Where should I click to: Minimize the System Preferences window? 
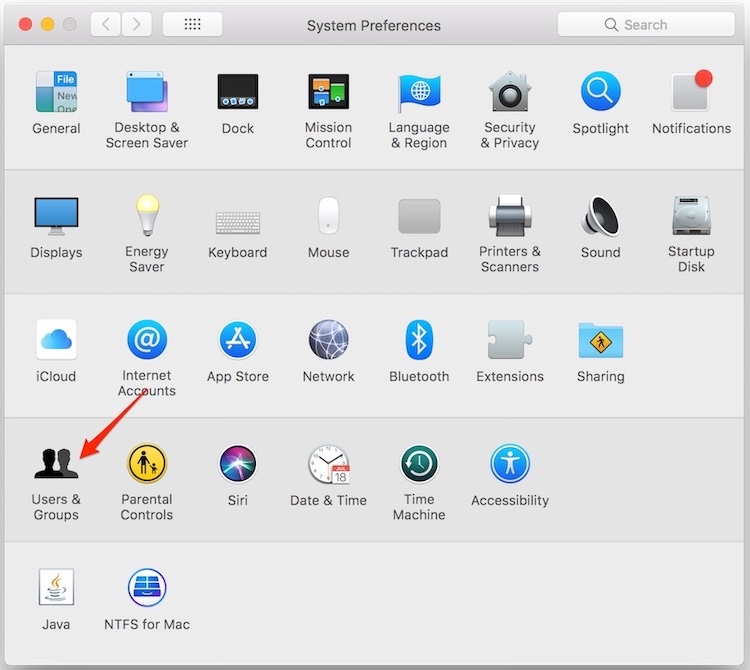(47, 24)
